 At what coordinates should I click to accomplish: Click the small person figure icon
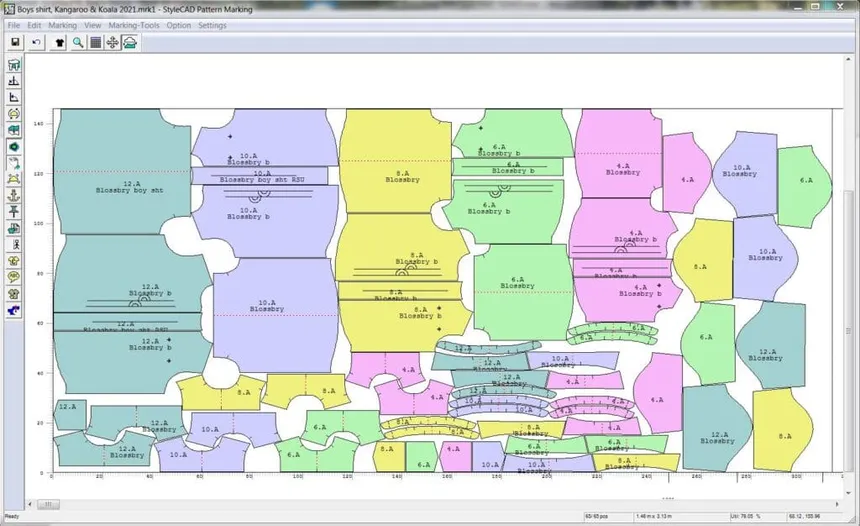(14, 244)
